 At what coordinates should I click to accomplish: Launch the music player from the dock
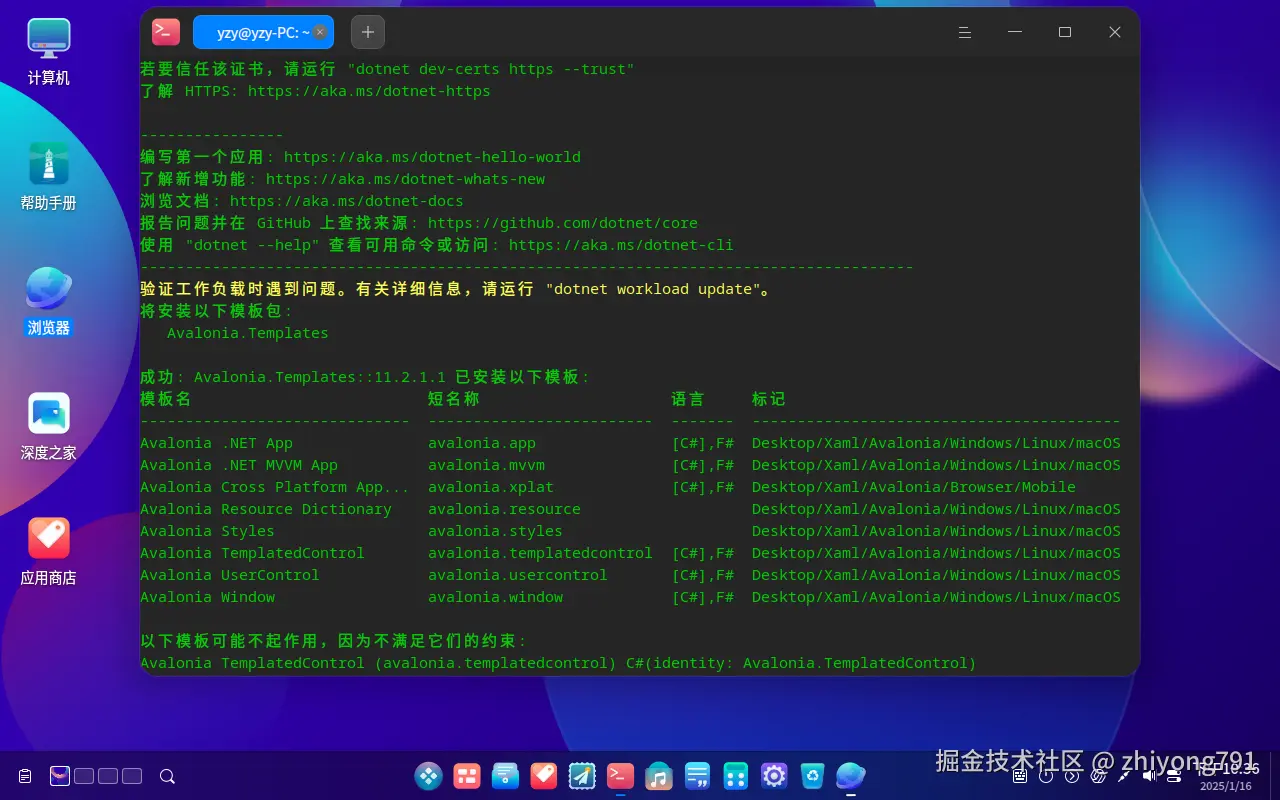659,775
